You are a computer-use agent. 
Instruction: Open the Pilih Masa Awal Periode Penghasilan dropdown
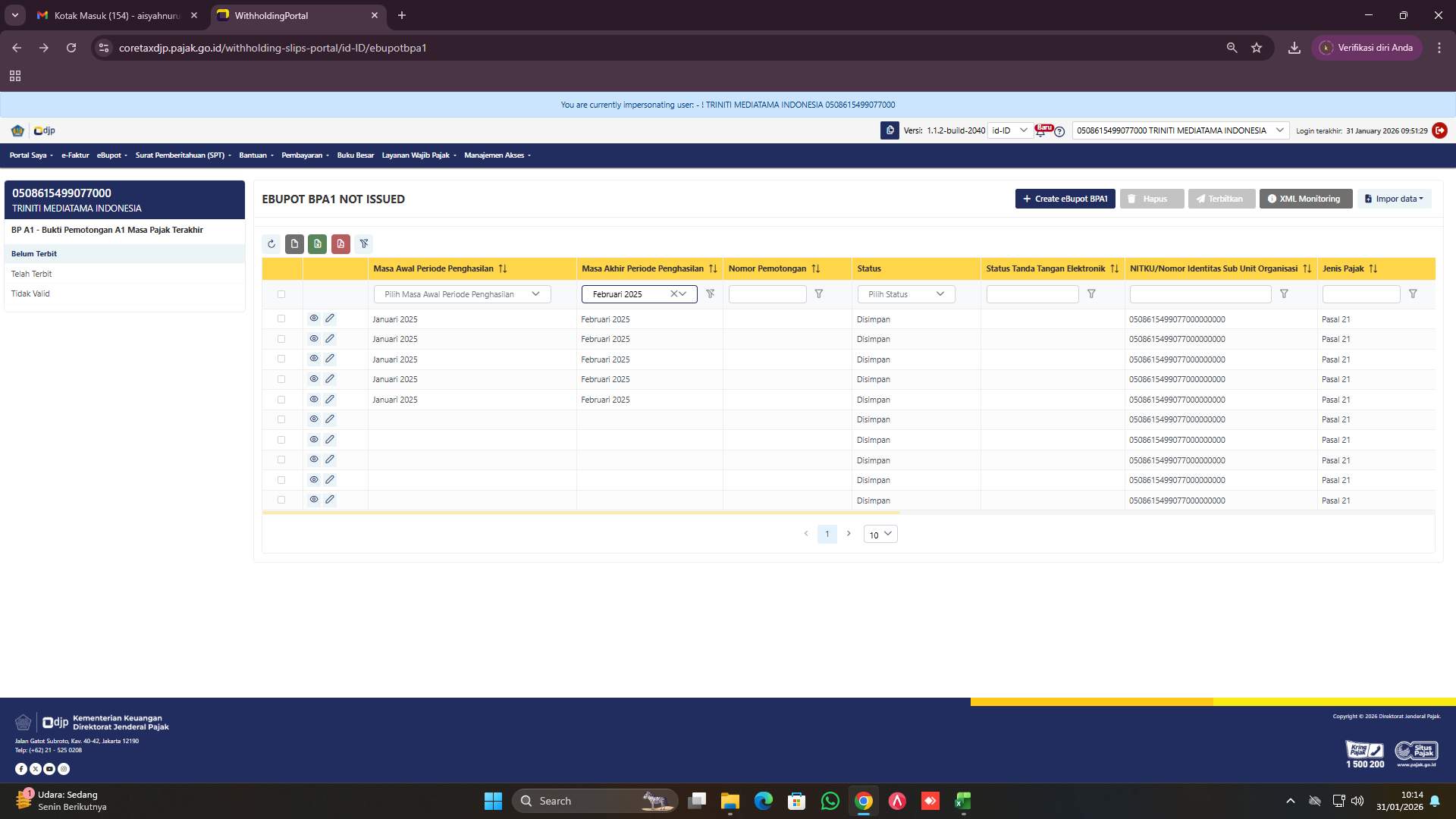[461, 293]
